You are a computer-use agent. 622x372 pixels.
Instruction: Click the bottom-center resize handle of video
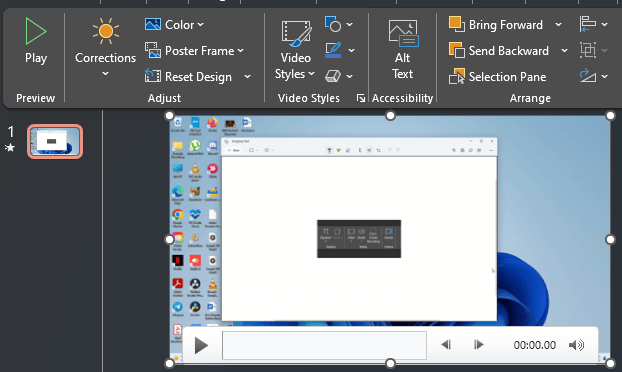pos(390,363)
